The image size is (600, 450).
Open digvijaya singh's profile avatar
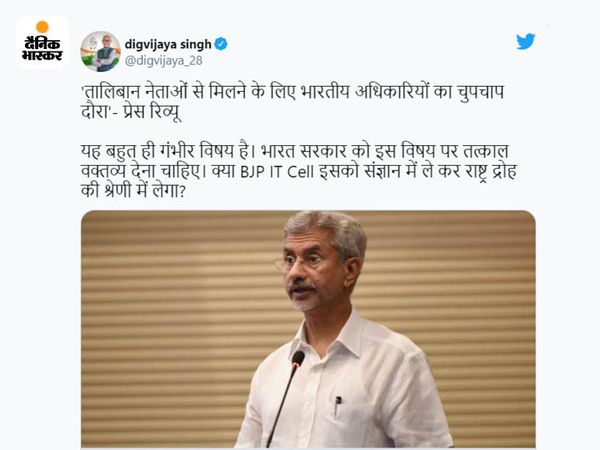[x=100, y=52]
